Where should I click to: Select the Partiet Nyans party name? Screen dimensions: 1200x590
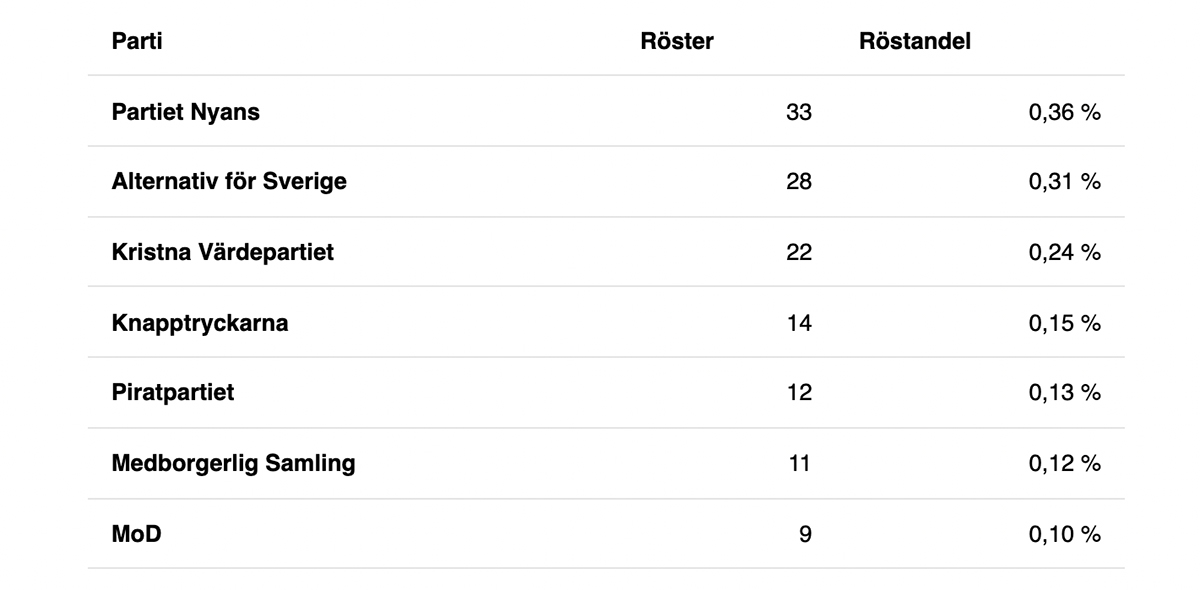coord(186,112)
